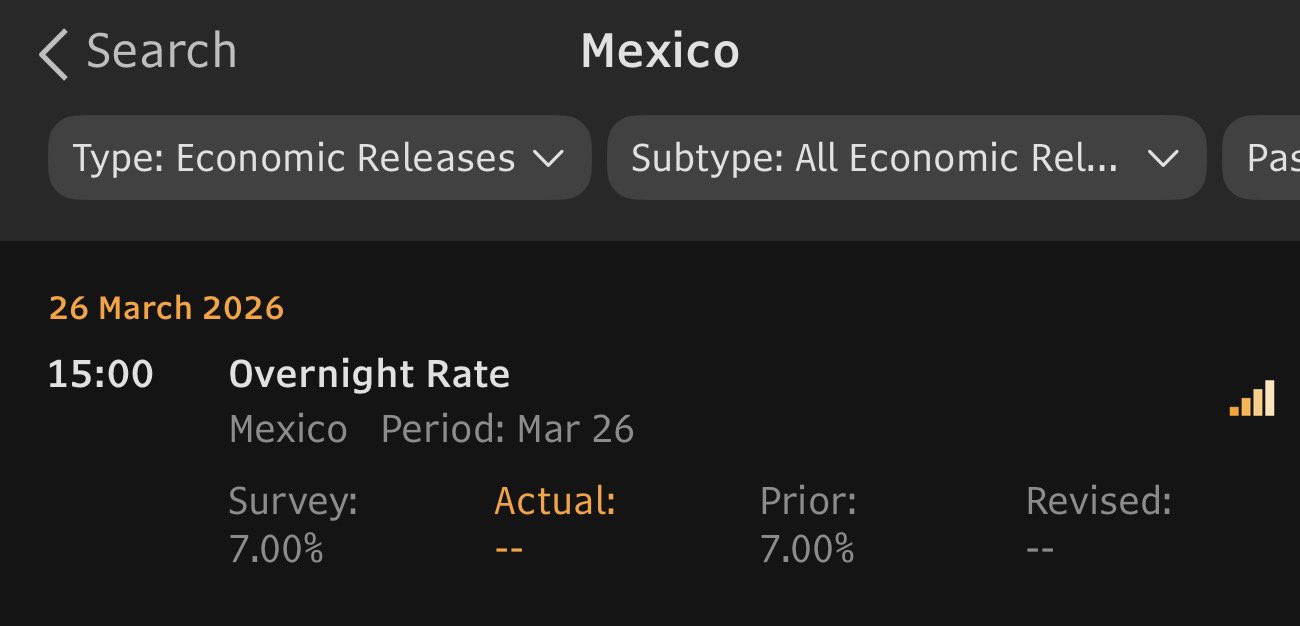Open the Overnight Rate release entry

(369, 375)
